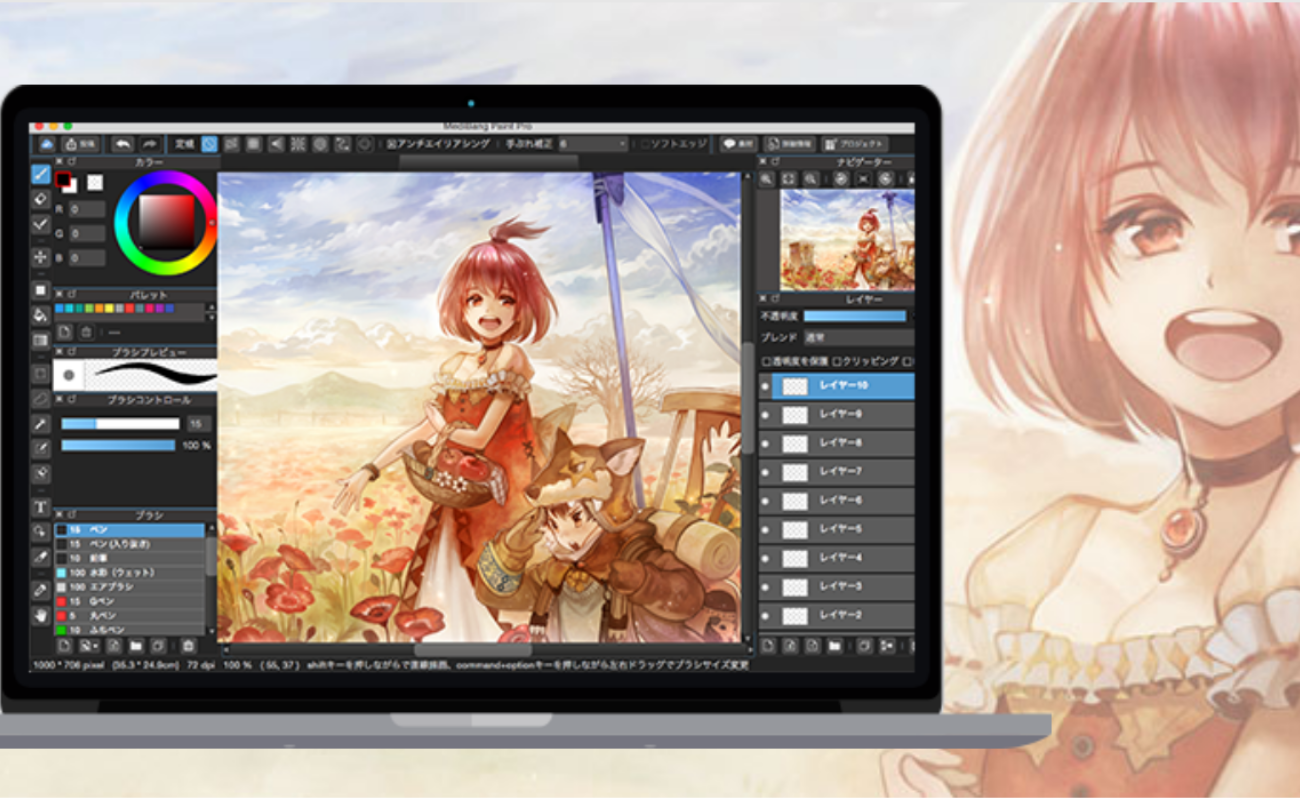Click the speech-bubble button in top toolbar
The image size is (1300, 800).
(x=739, y=144)
